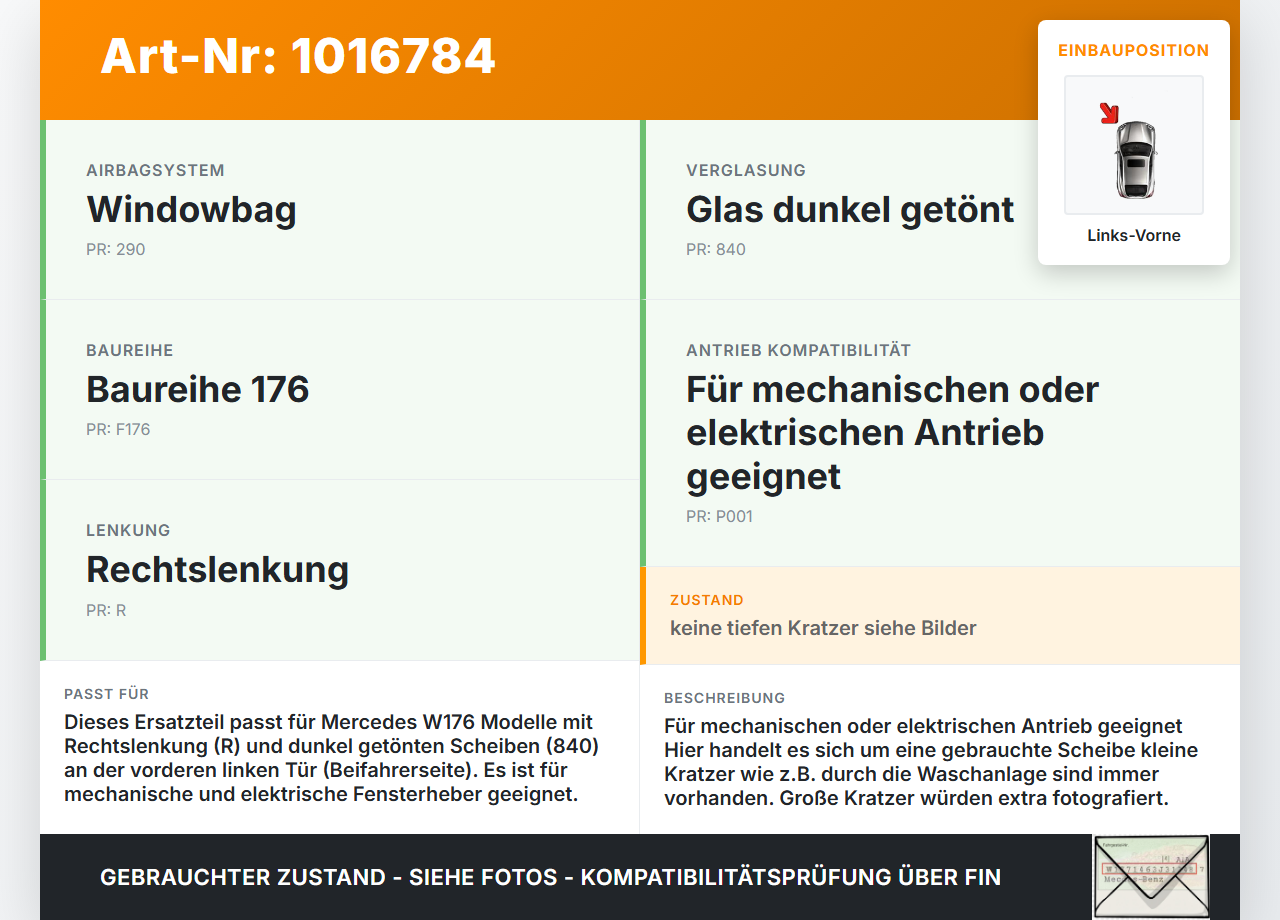Select the Art-Nr: 1016784 header

297,57
